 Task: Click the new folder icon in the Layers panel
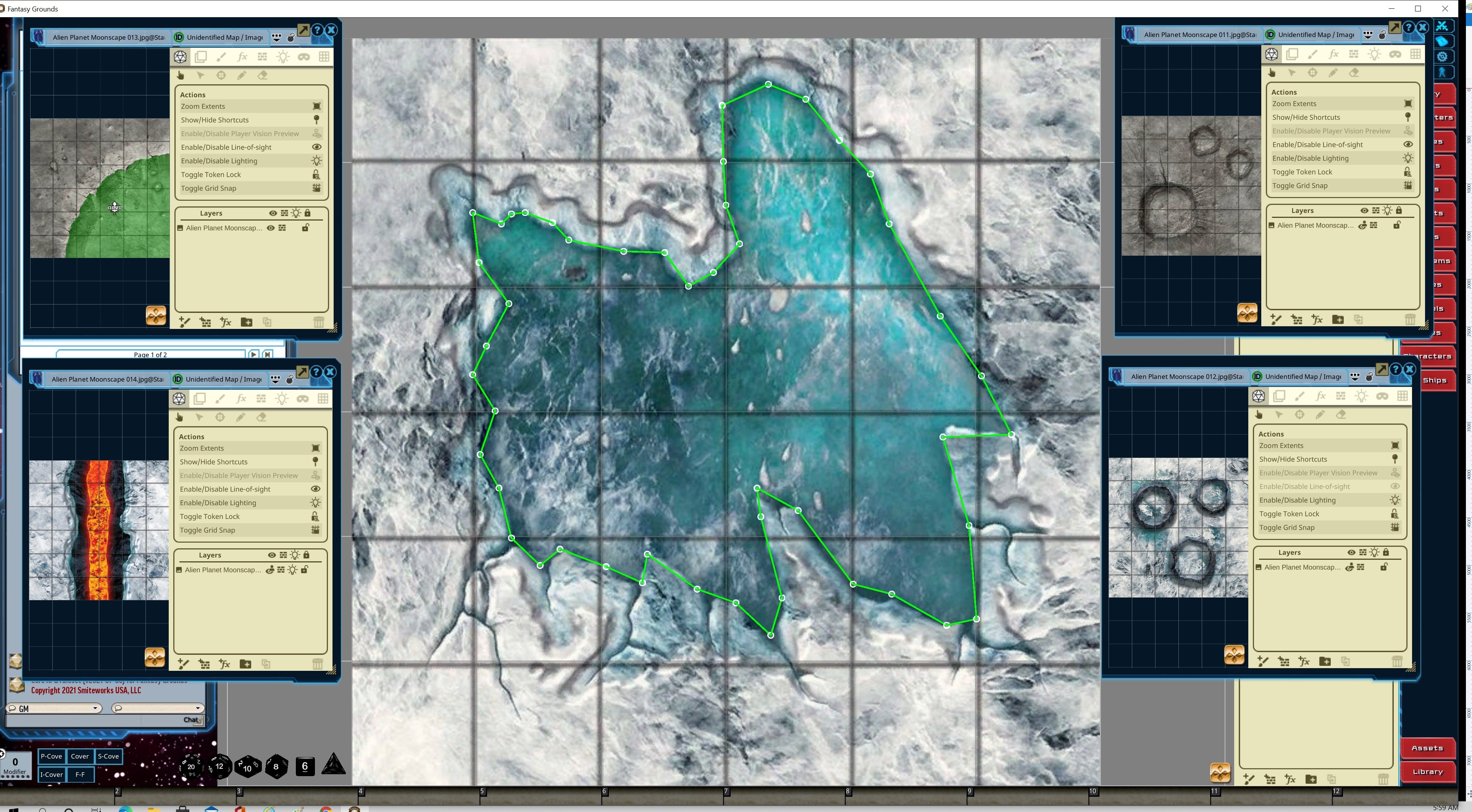click(247, 322)
